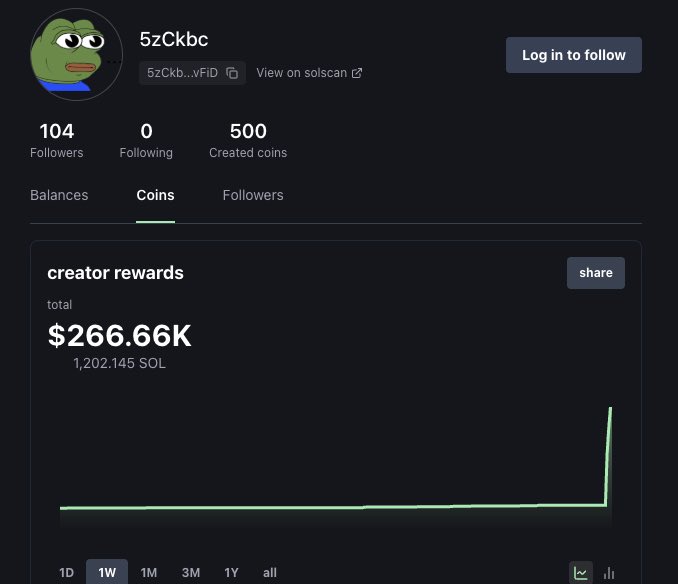The width and height of the screenshot is (678, 584).
Task: Click the 104 Followers count
Action: click(57, 140)
